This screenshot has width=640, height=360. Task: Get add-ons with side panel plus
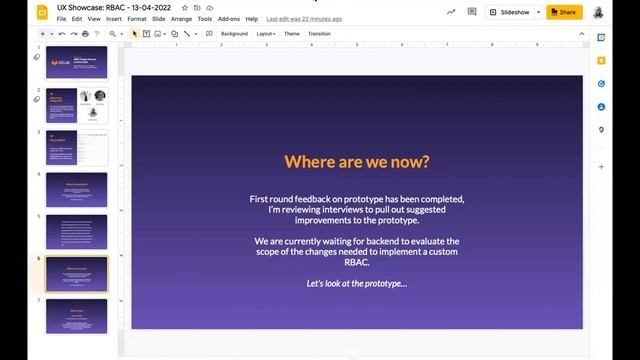pyautogui.click(x=601, y=167)
